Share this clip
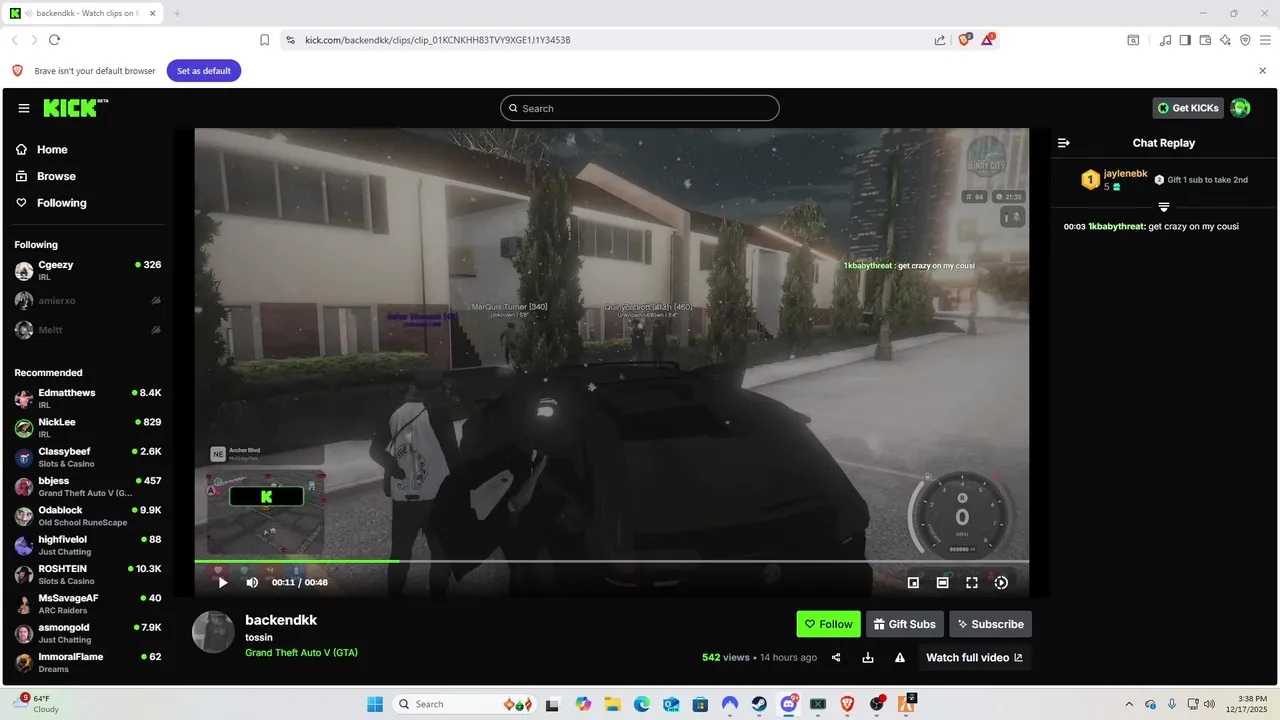Screen dimensions: 1280x720 click(836, 657)
